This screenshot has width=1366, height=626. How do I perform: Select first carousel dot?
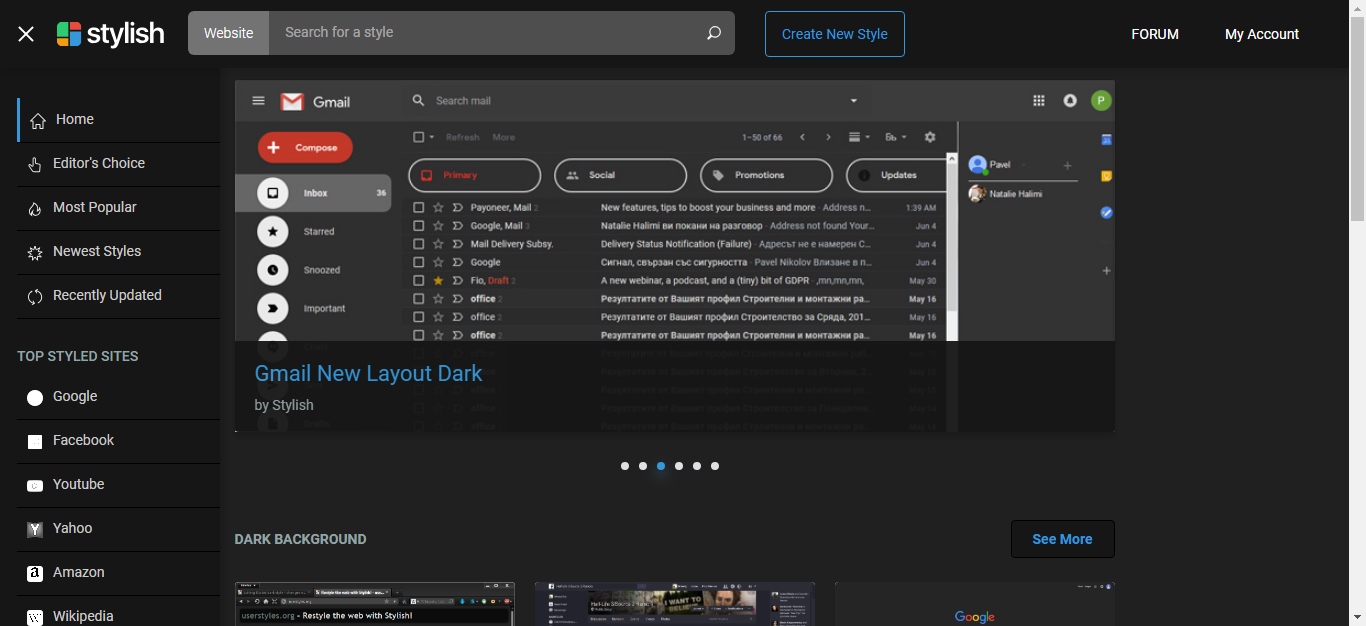pyautogui.click(x=625, y=466)
